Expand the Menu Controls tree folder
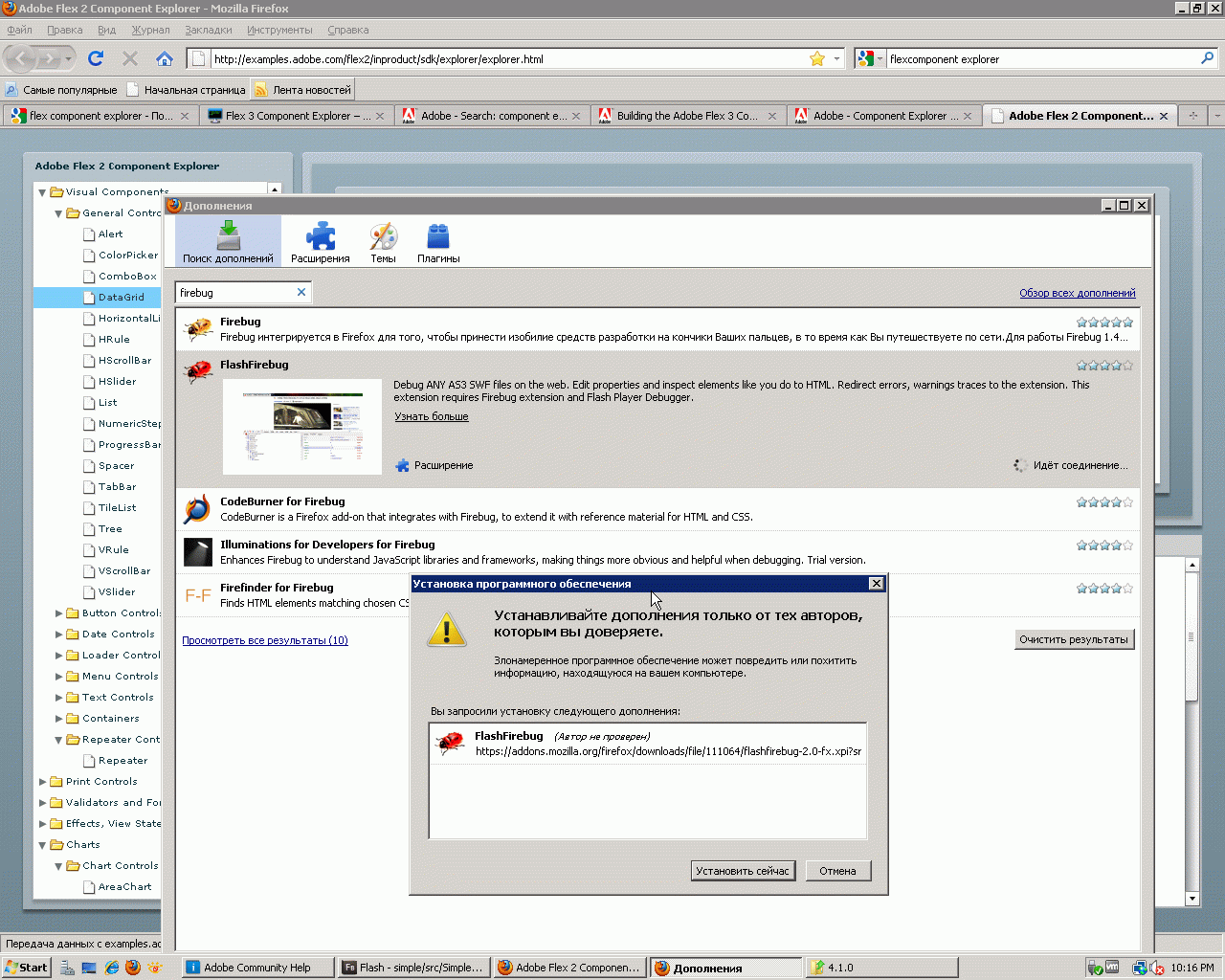1225x980 pixels. 58,677
